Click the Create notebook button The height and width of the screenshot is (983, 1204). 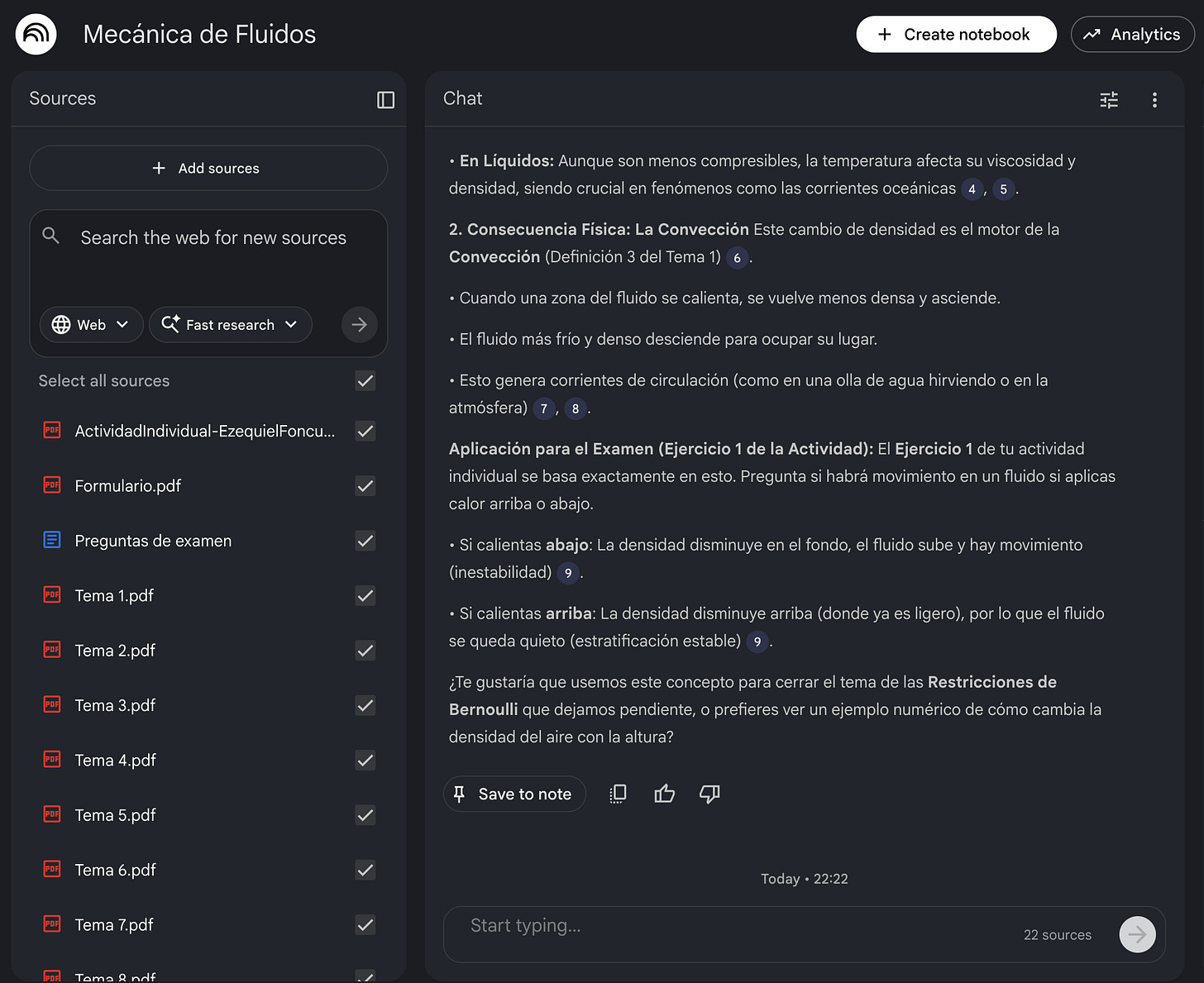[x=956, y=34]
